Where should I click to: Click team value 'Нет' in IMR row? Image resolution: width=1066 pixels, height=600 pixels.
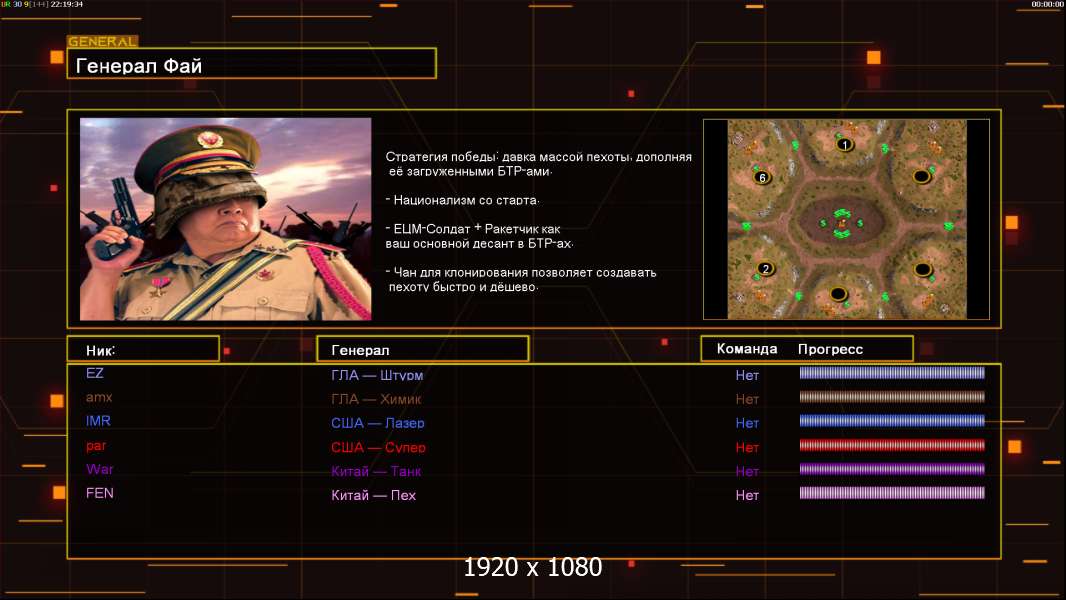(747, 423)
